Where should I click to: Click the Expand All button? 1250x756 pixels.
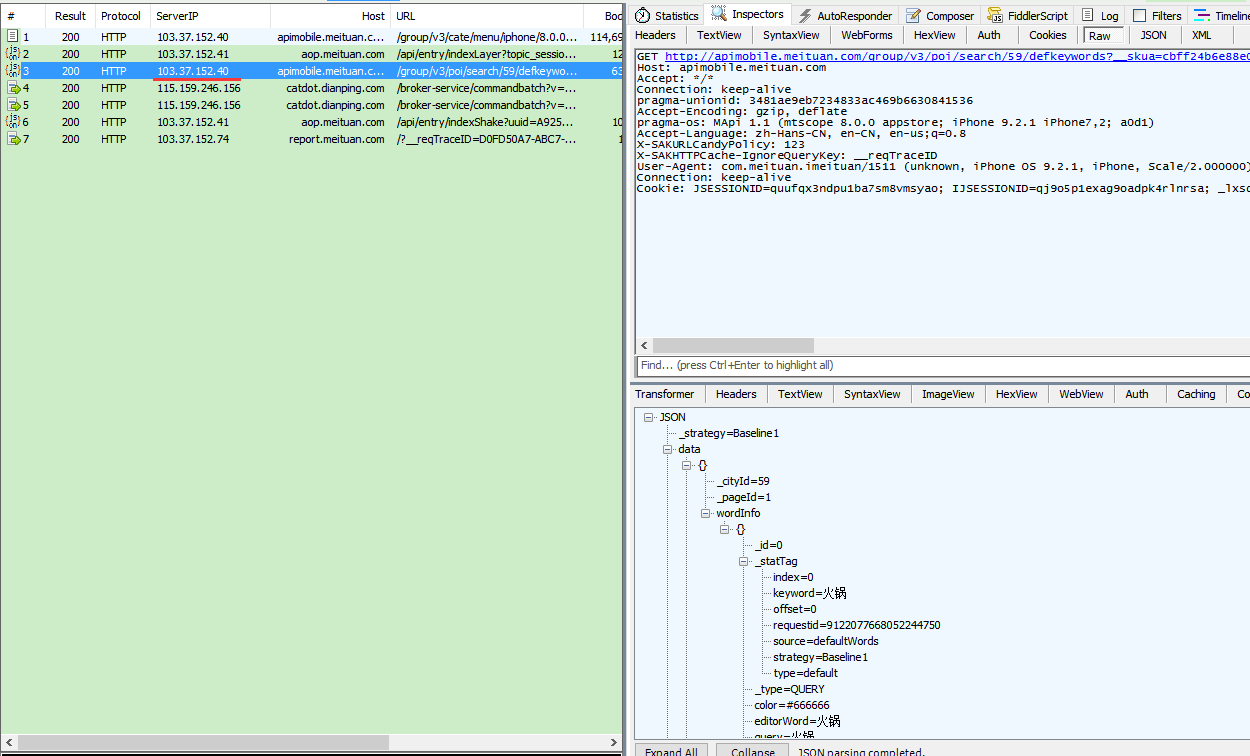pyautogui.click(x=671, y=750)
